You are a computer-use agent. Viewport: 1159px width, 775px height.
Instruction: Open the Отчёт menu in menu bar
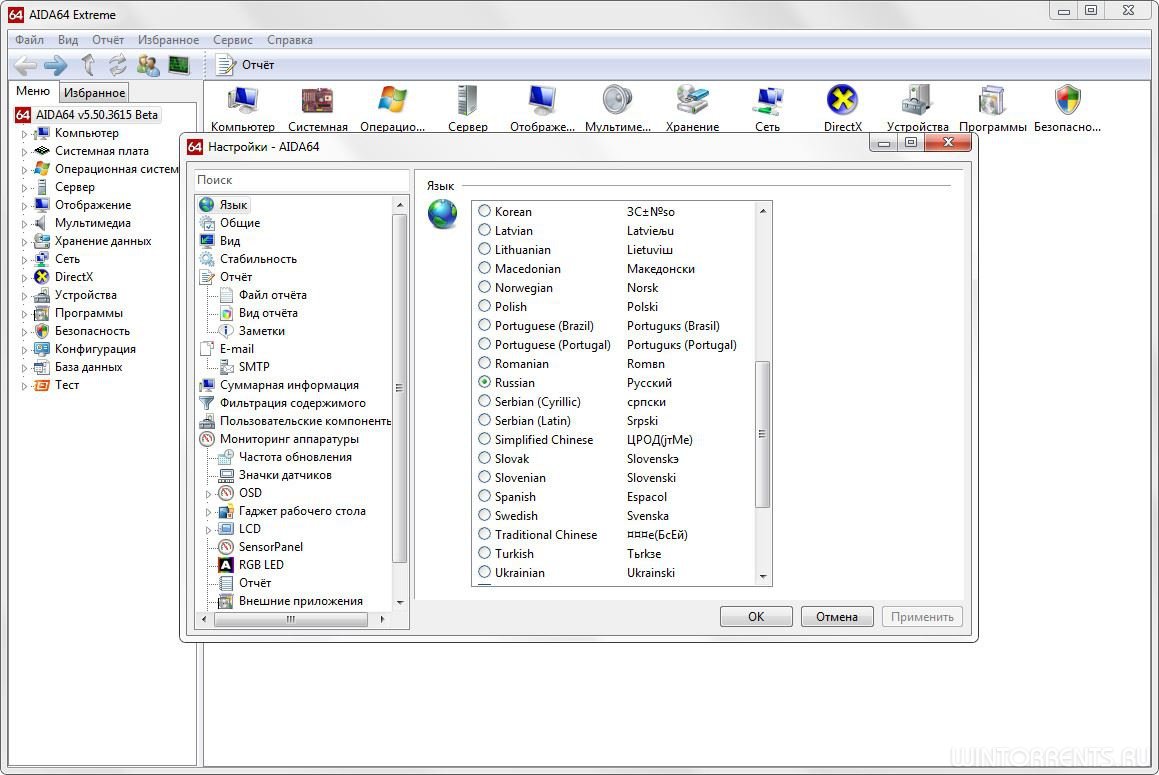coord(108,40)
